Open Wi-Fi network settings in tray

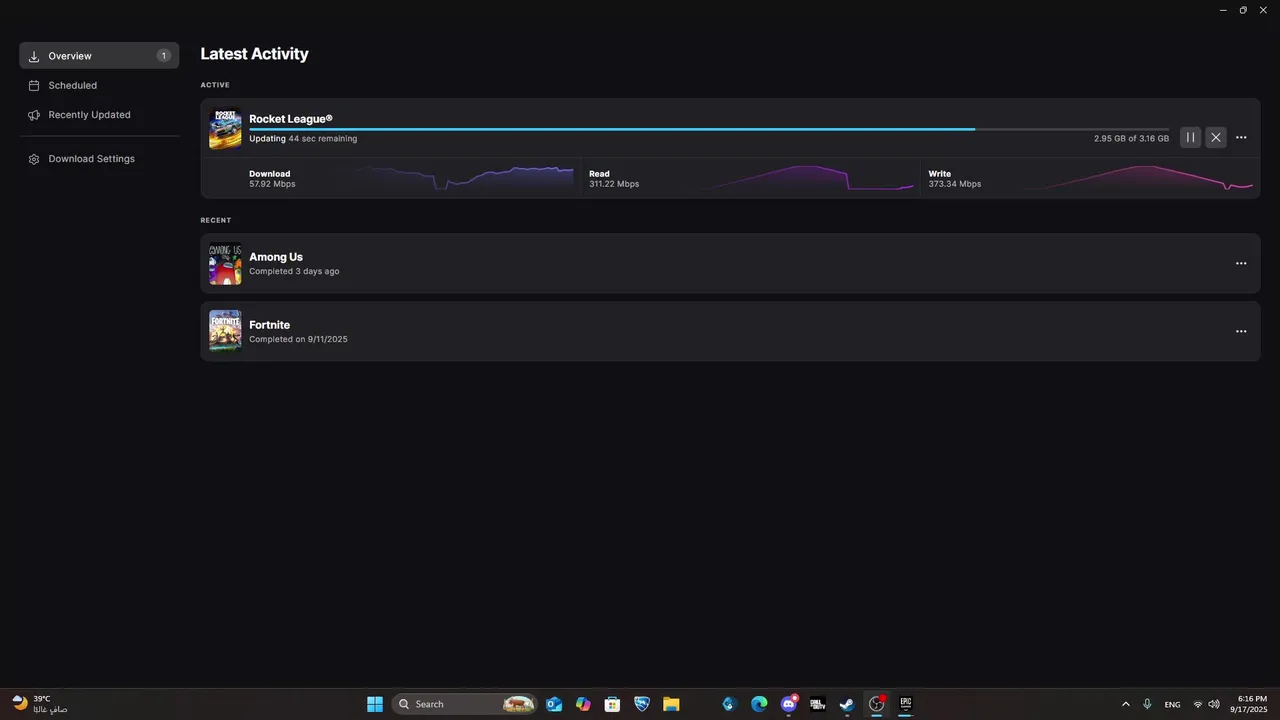coord(1198,704)
